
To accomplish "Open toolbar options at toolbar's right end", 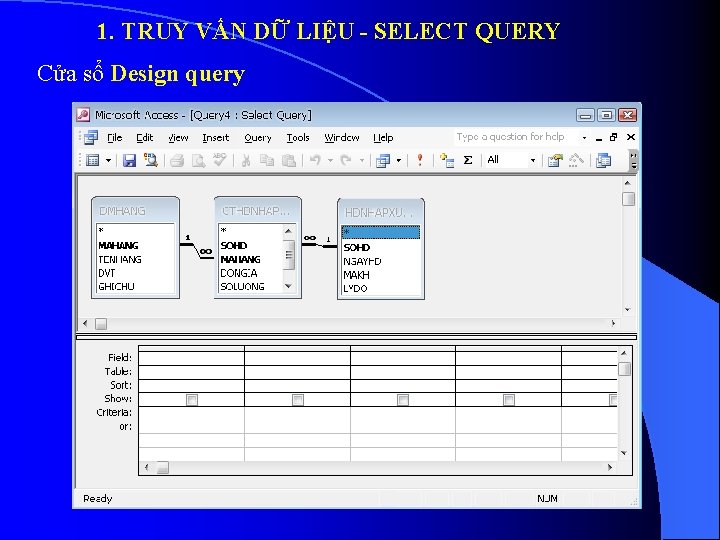I will (x=634, y=161).
